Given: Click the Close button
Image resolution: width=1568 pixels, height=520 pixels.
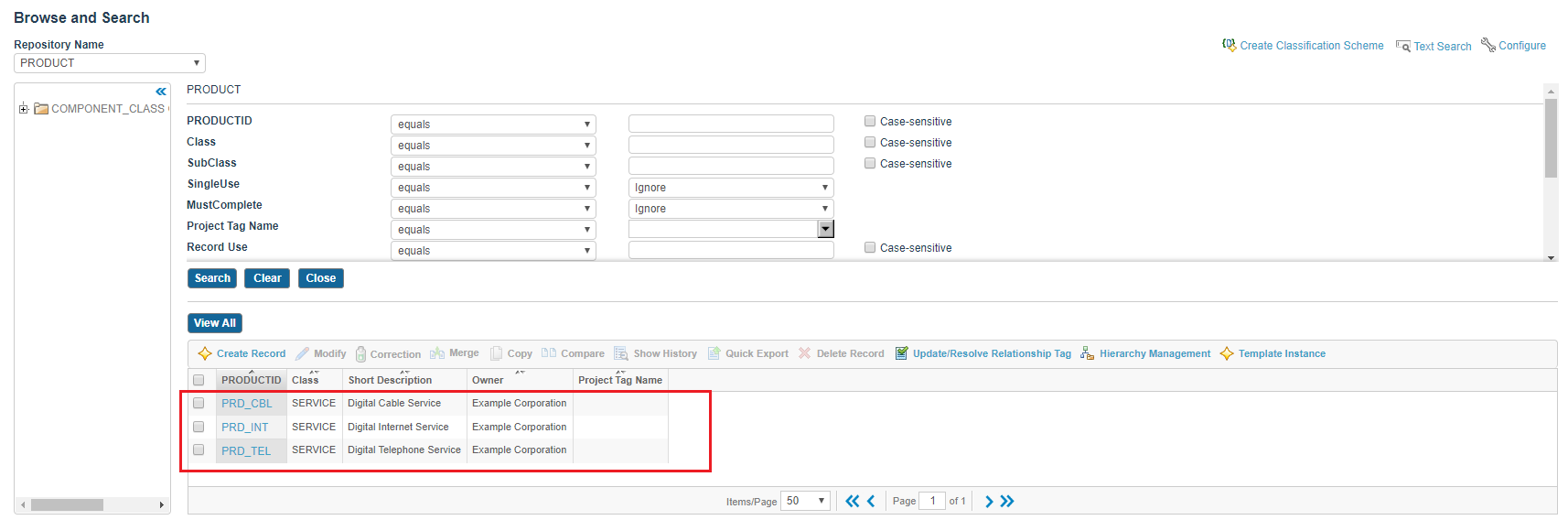Looking at the screenshot, I should 321,278.
